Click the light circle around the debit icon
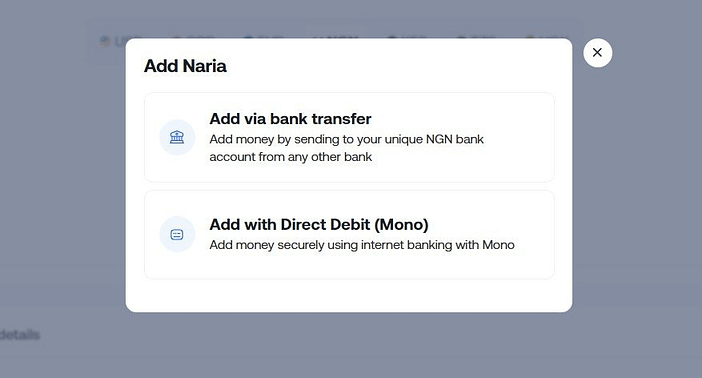This screenshot has height=378, width=702. [177, 234]
